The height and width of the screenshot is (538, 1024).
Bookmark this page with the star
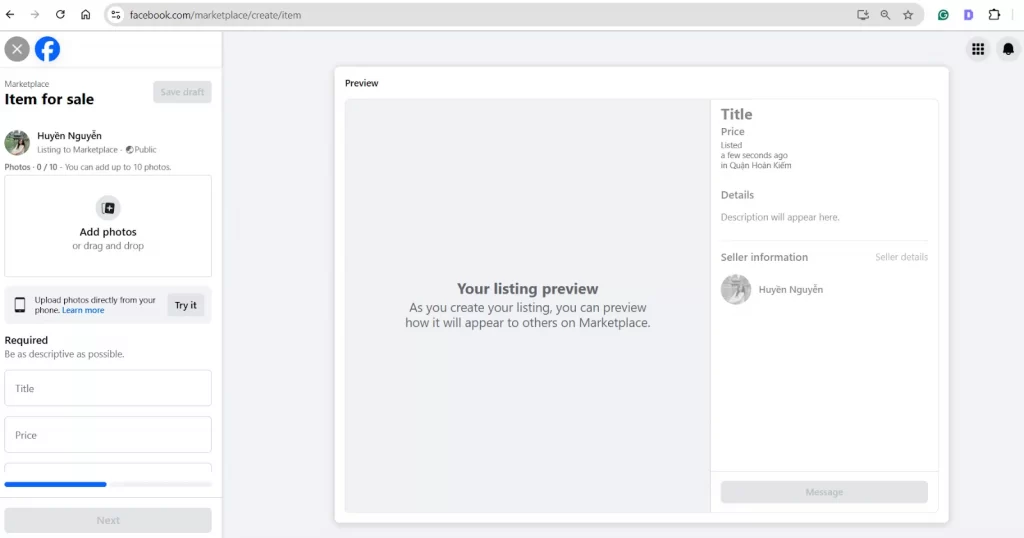pos(908,15)
